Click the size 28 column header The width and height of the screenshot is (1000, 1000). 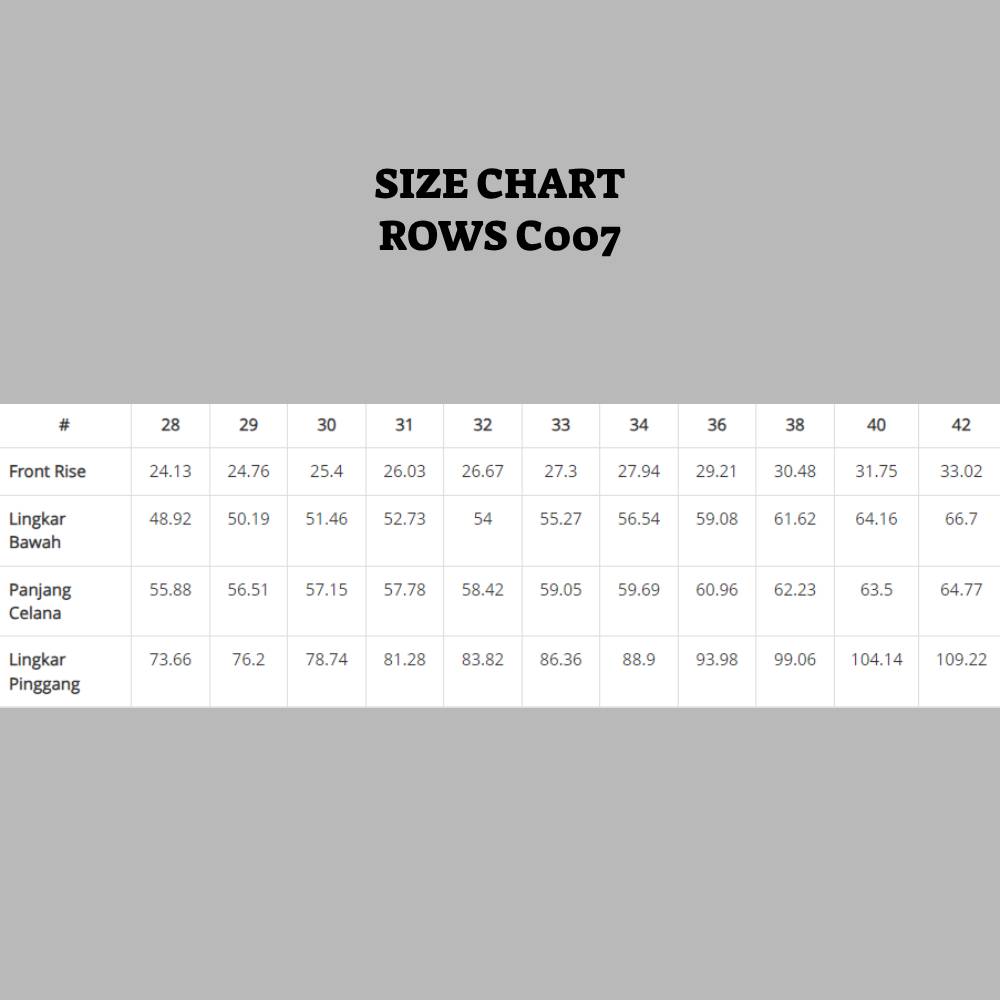tap(171, 425)
